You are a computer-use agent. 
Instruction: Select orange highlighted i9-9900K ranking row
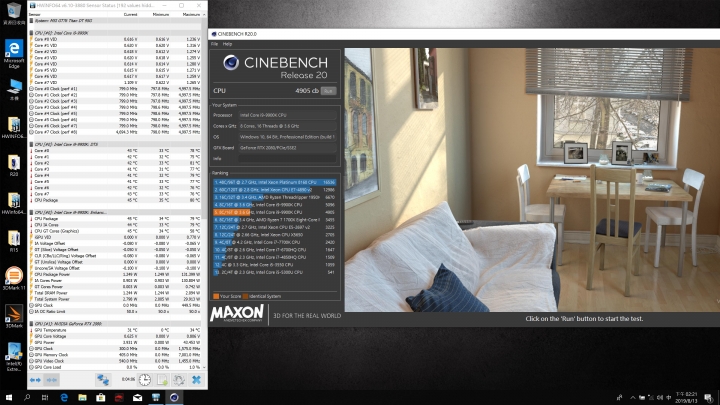(x=275, y=212)
